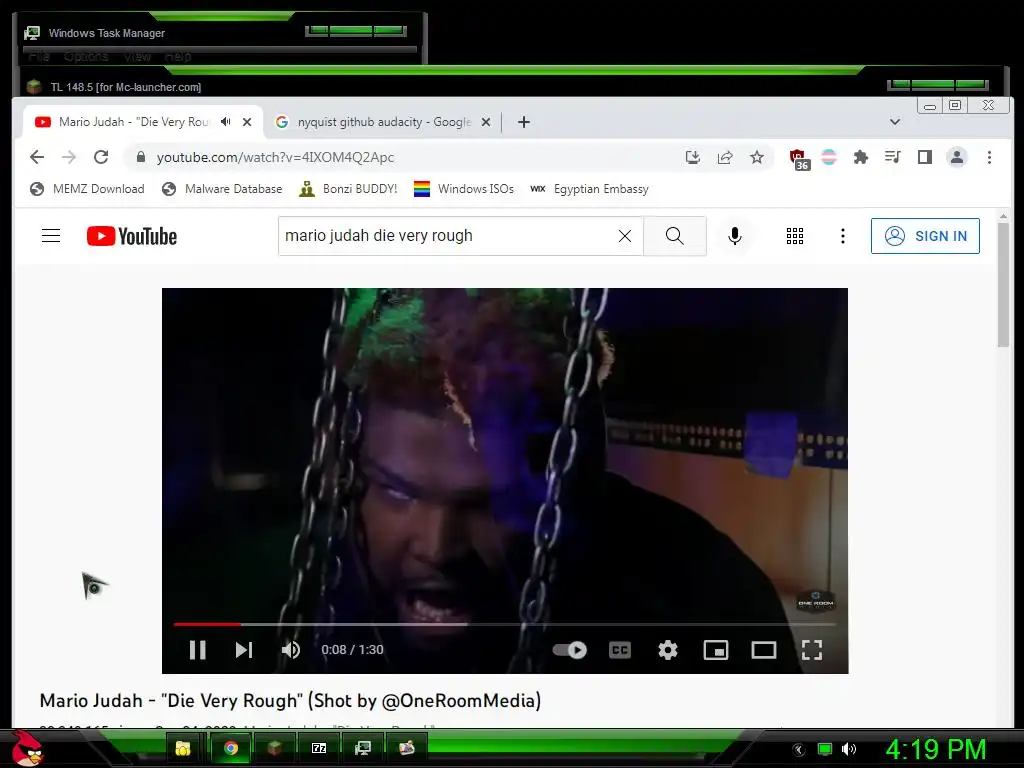
Task: Enable miniplayer mode
Action: [716, 650]
